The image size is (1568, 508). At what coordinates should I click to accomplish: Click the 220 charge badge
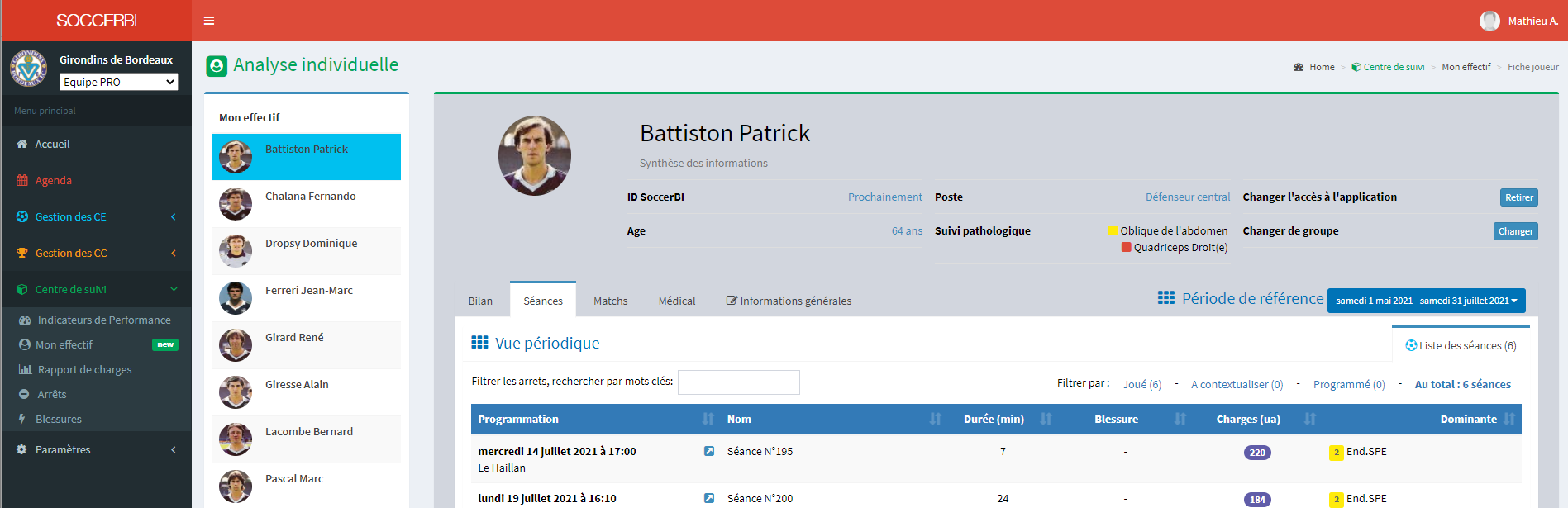tap(1257, 453)
